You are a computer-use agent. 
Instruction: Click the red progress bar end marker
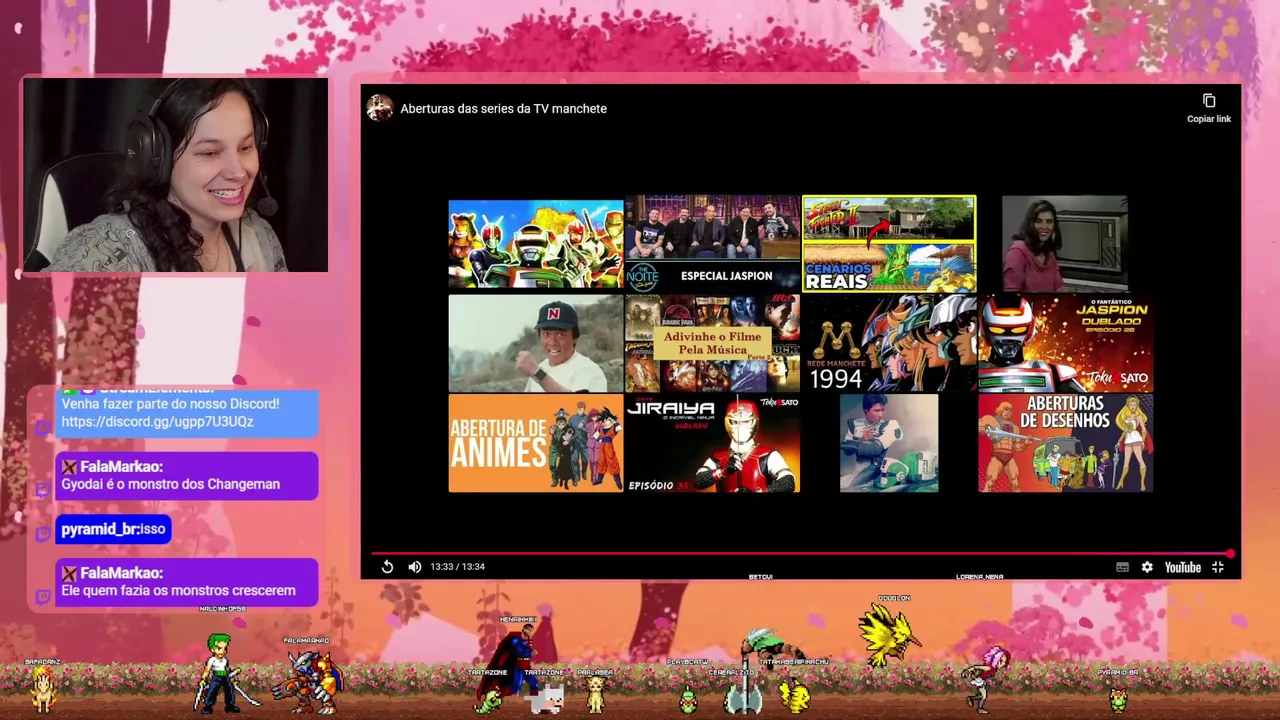coord(1230,553)
